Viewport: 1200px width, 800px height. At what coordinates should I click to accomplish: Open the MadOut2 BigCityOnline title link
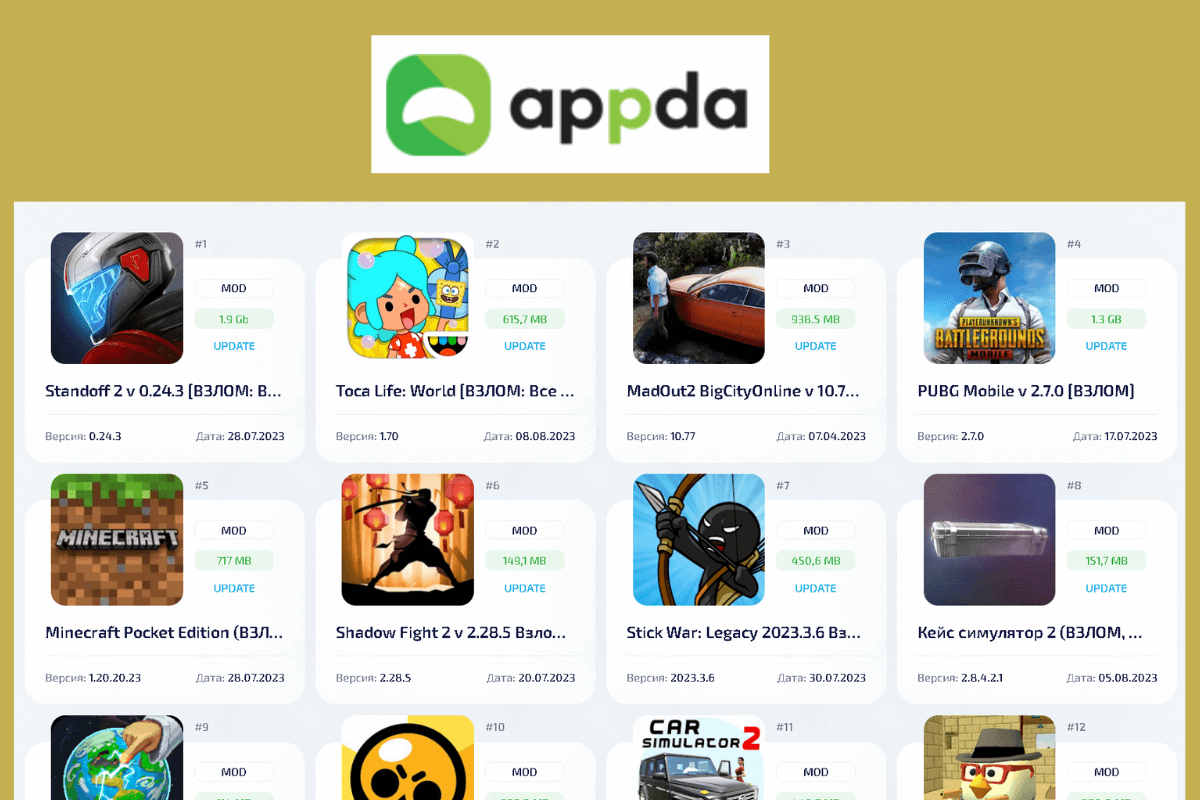(743, 391)
